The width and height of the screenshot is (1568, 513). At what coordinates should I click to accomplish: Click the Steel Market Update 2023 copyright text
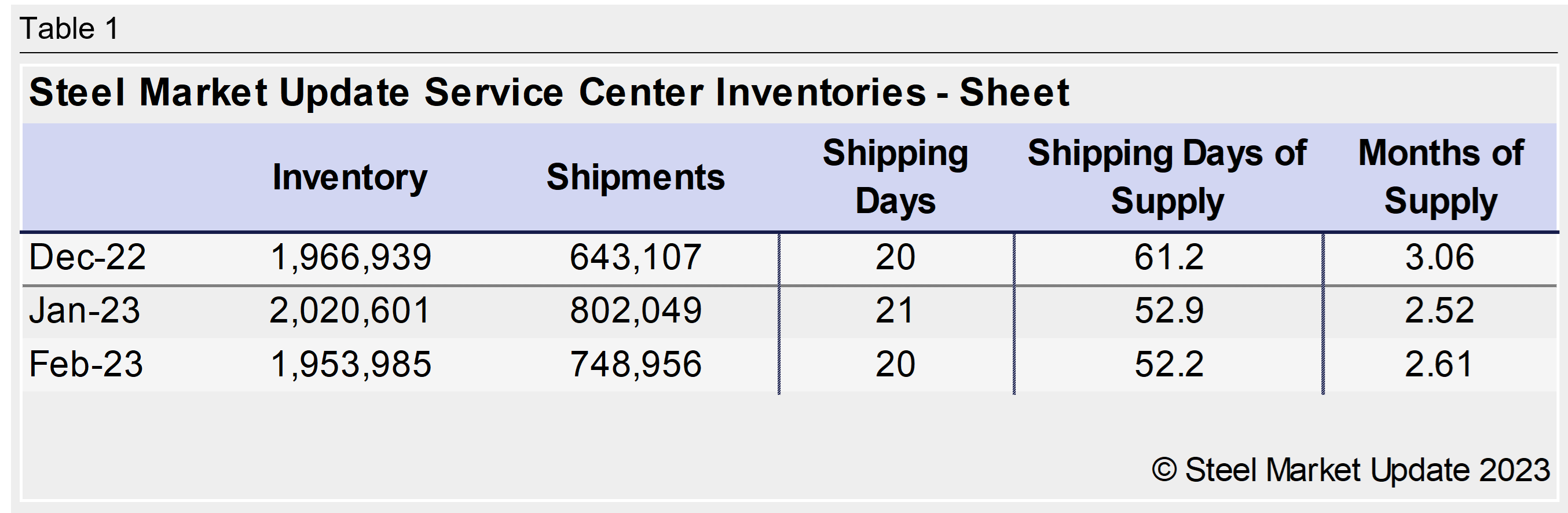[1351, 470]
